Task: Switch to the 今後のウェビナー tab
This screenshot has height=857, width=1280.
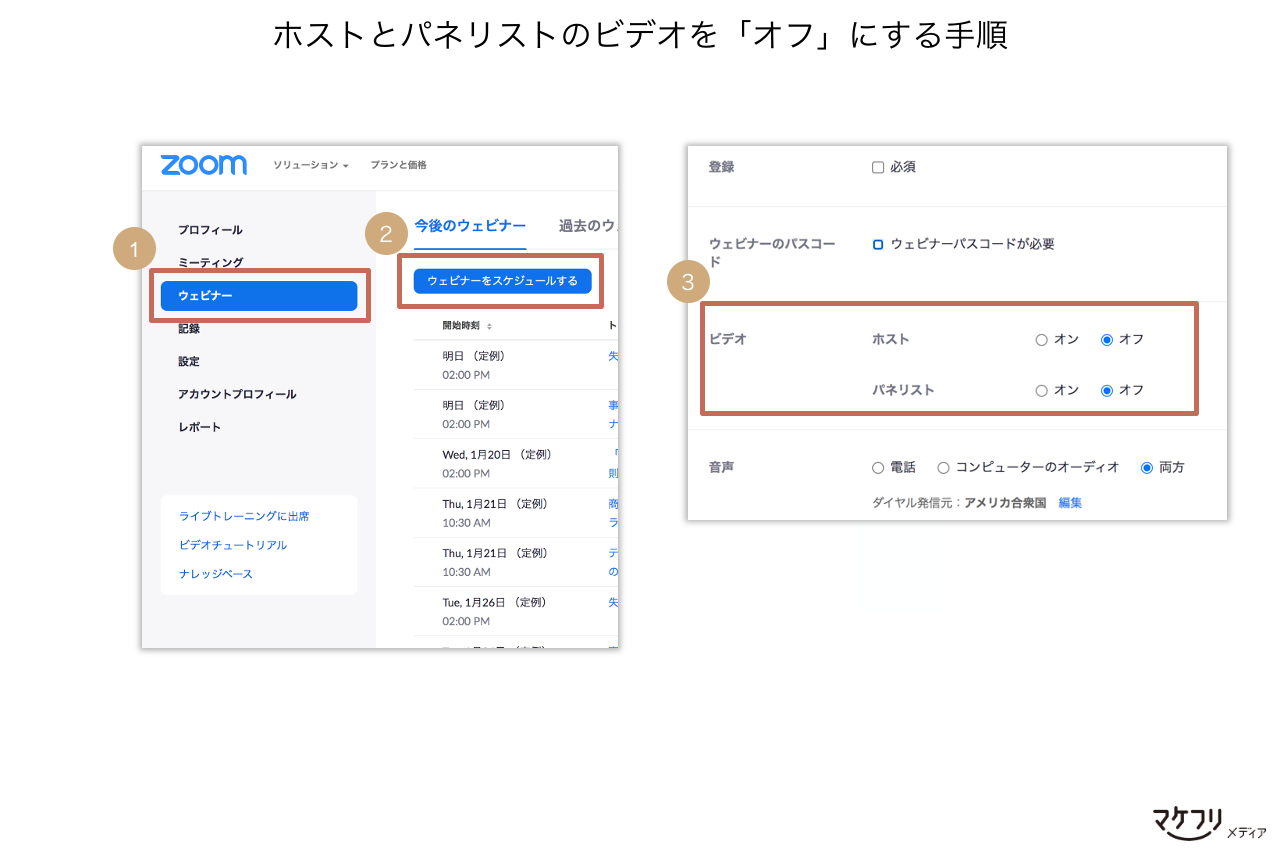Action: (x=470, y=226)
